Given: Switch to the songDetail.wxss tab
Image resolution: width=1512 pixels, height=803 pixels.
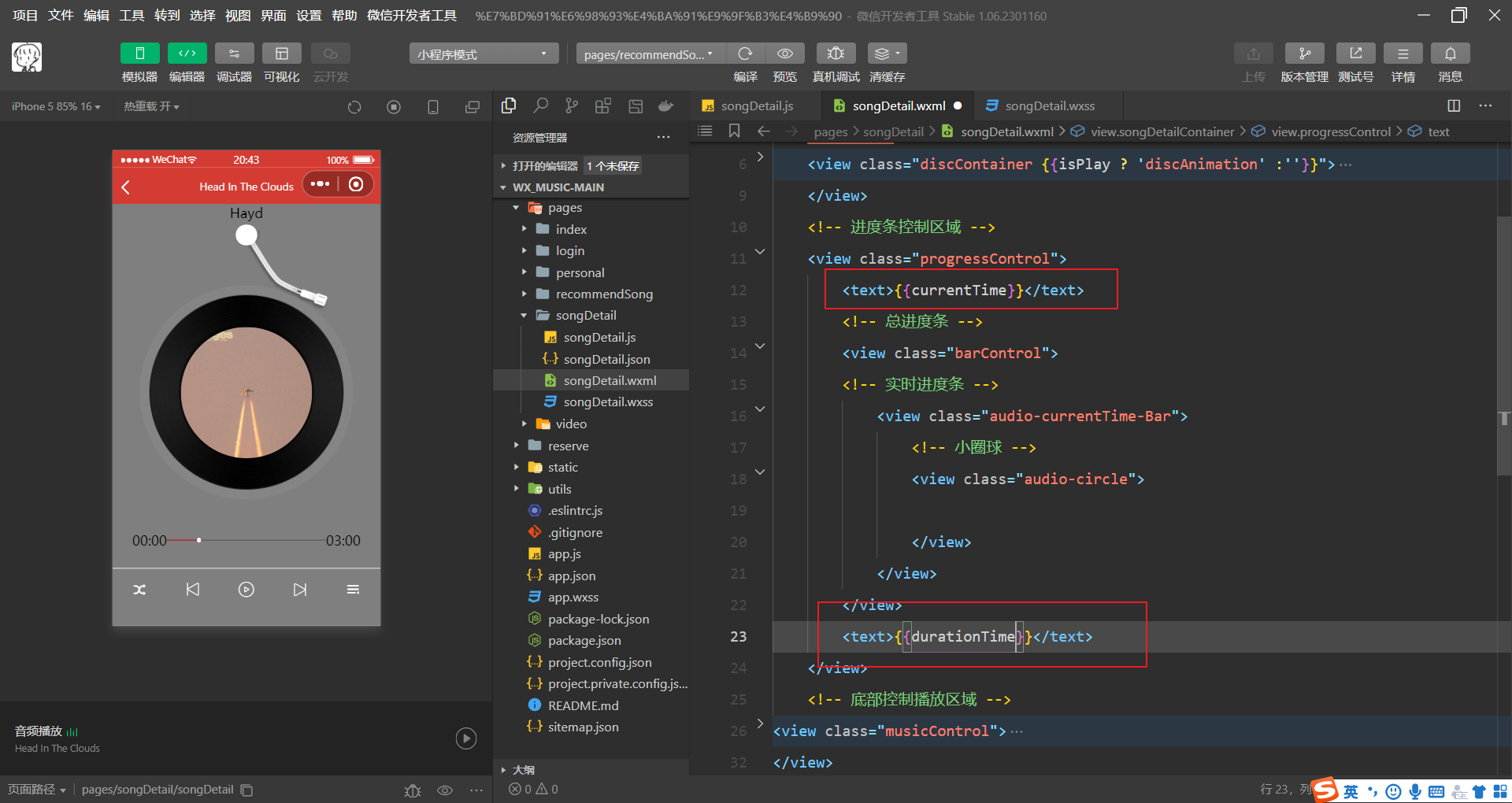Looking at the screenshot, I should (x=1049, y=105).
